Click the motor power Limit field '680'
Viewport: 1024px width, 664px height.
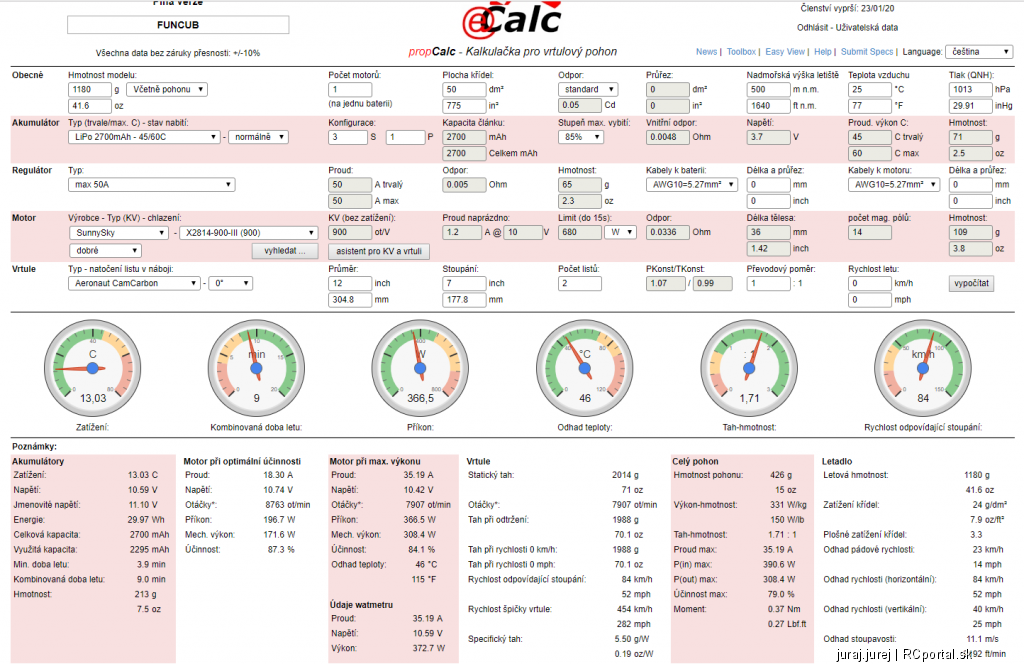tap(580, 232)
